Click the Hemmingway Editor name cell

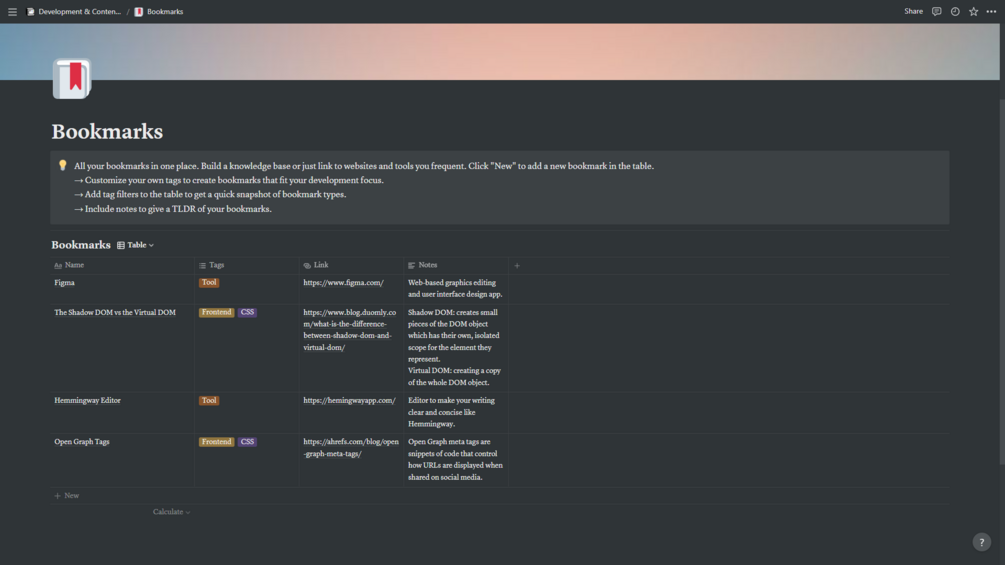[87, 401]
